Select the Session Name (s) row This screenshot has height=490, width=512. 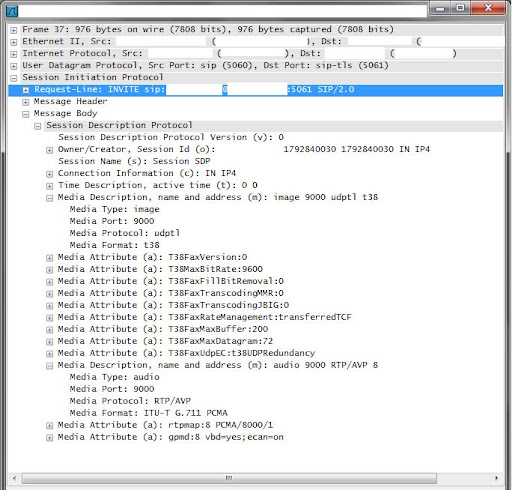pos(134,161)
